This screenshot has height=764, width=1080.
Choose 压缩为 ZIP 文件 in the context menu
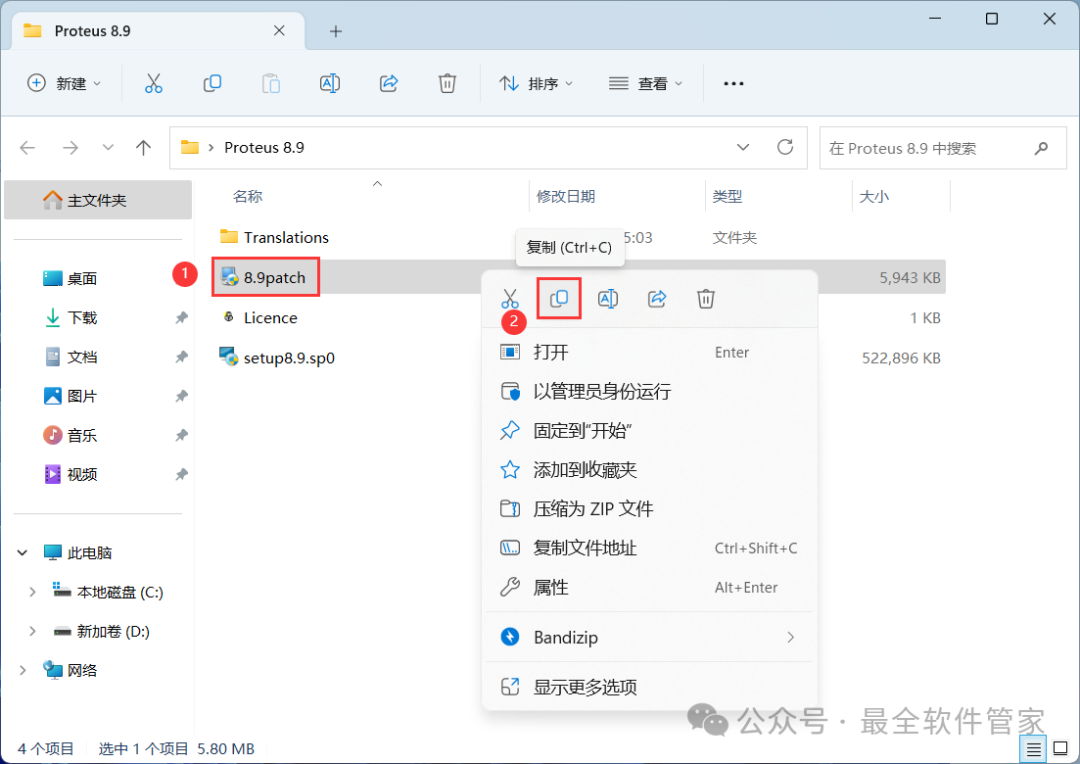650,509
